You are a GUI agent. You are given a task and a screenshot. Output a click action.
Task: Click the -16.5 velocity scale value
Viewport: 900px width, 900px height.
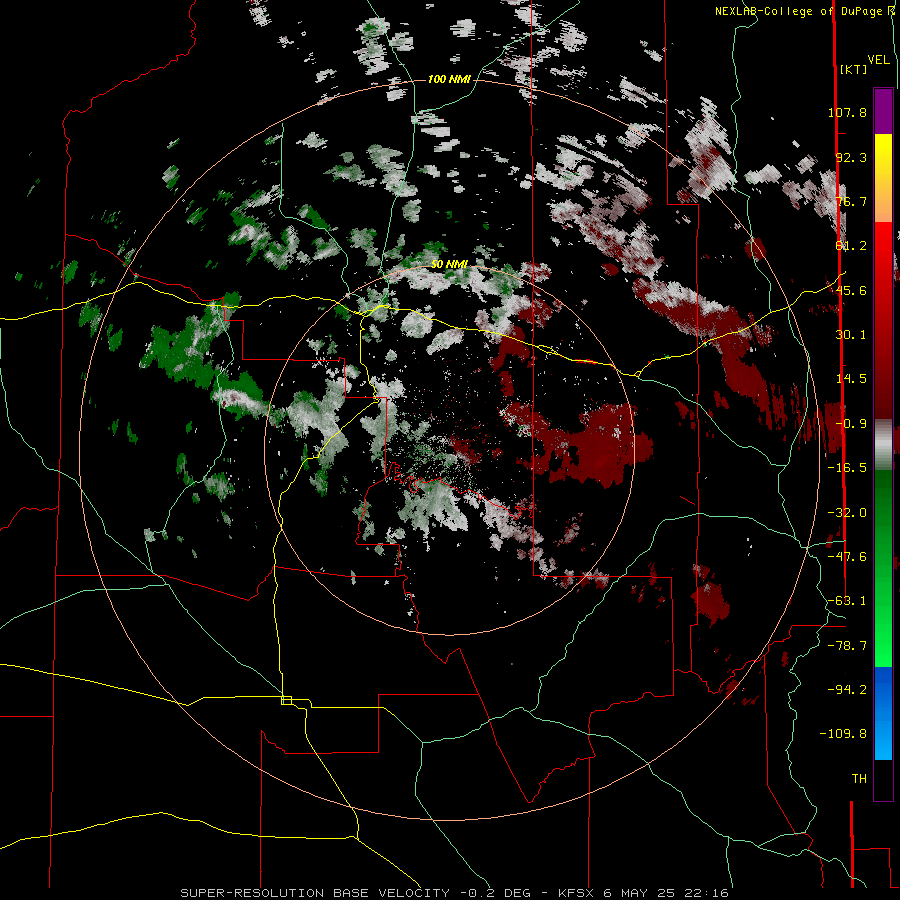(847, 468)
